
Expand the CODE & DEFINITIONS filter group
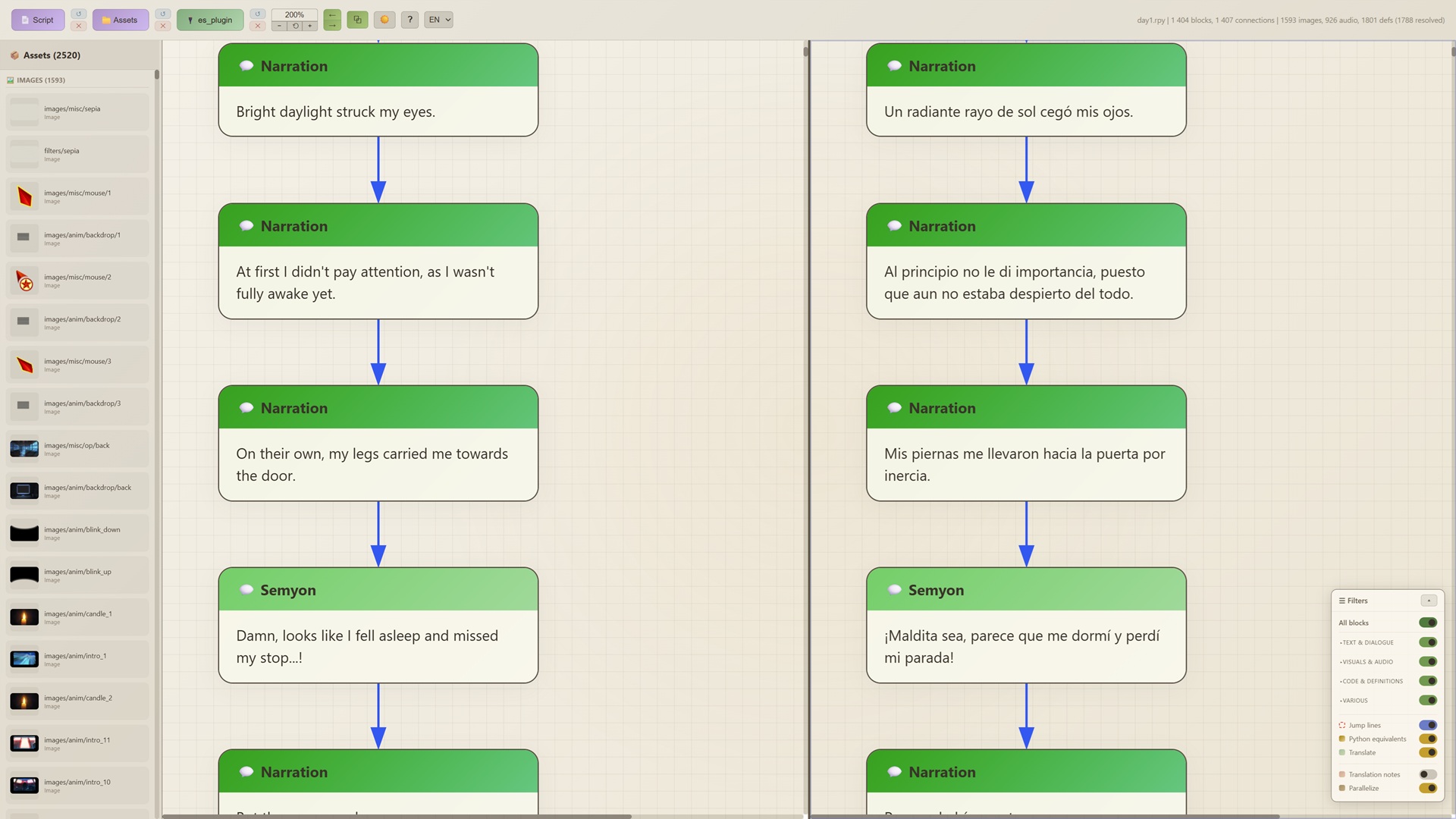click(x=1371, y=681)
